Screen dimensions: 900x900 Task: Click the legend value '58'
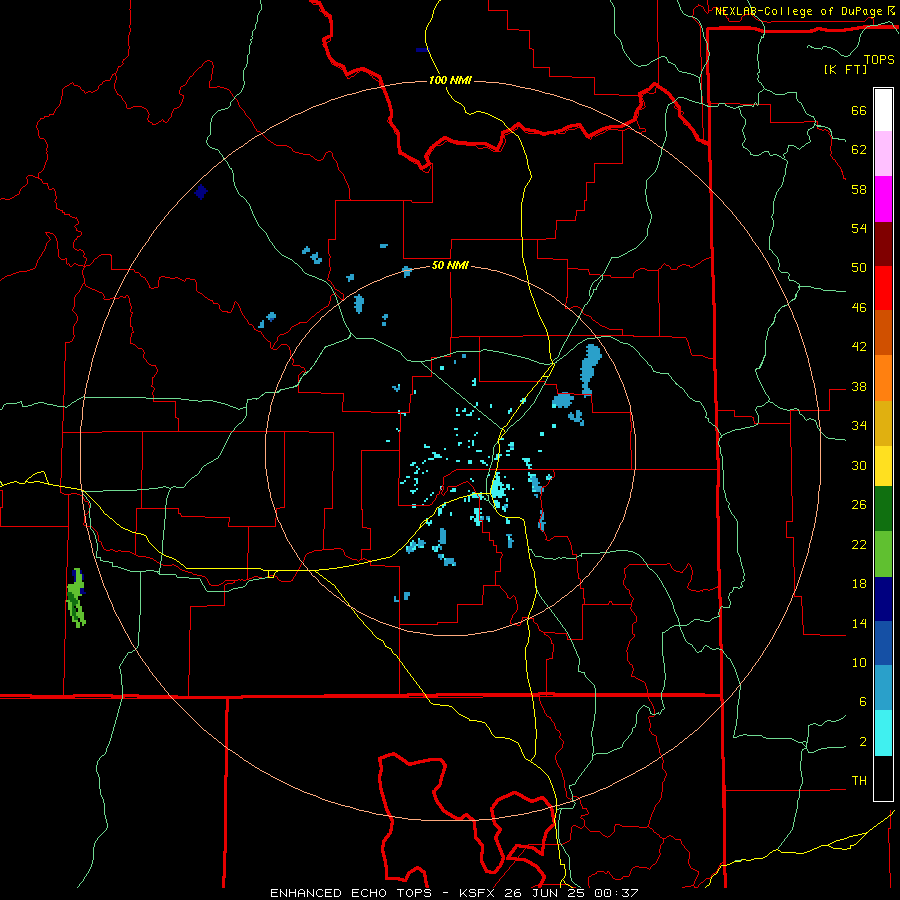coord(859,189)
